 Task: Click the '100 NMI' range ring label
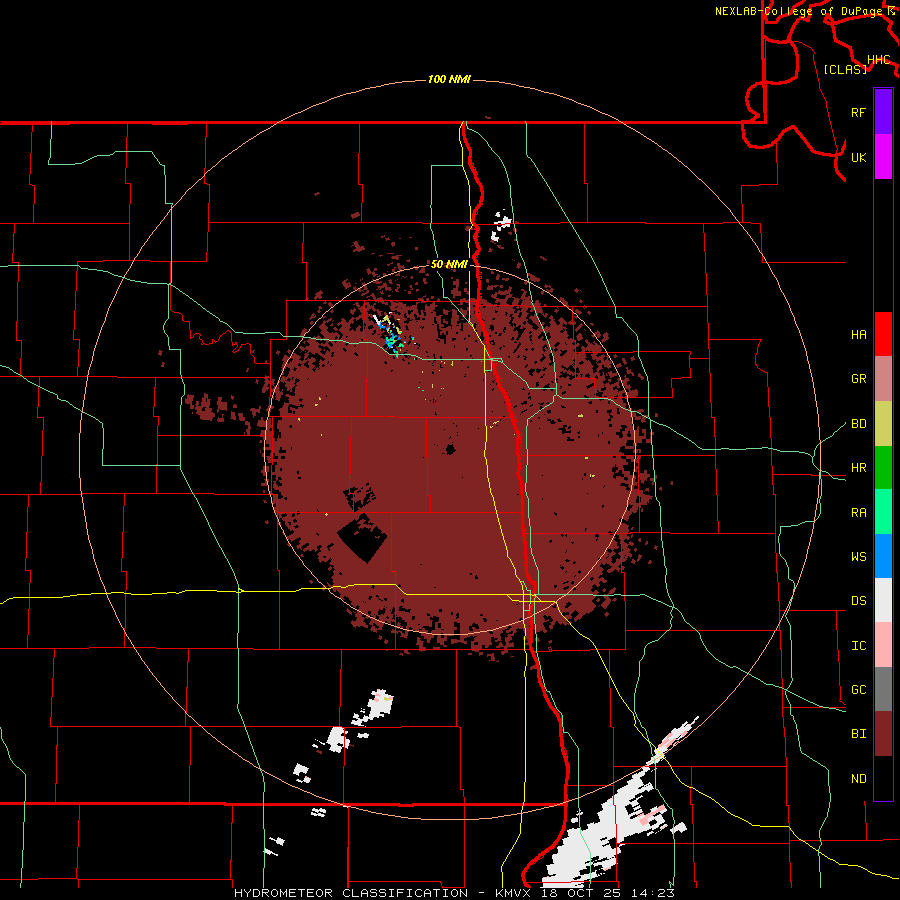pyautogui.click(x=449, y=79)
